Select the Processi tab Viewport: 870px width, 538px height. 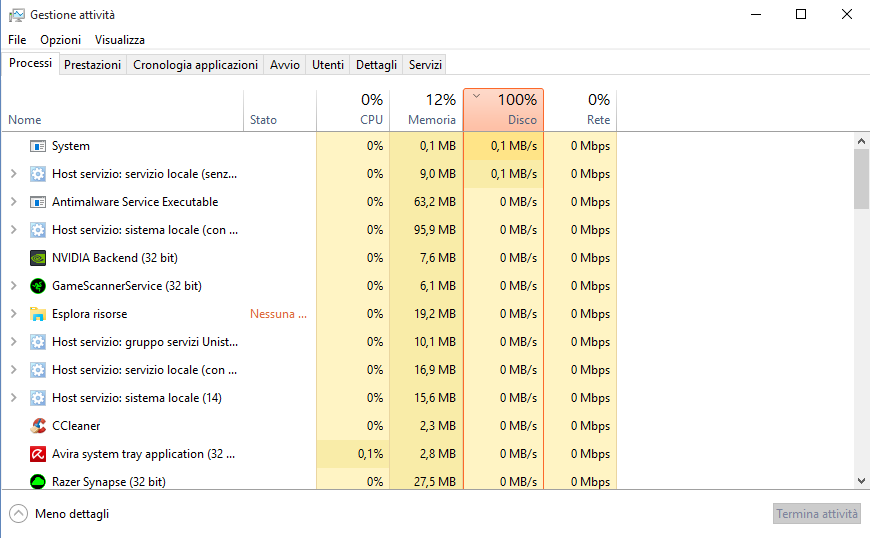pos(31,63)
